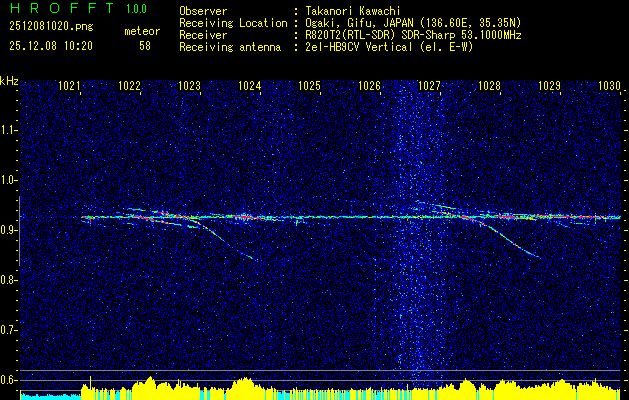
Task: Click time axis marker 1029
Action: (x=549, y=86)
